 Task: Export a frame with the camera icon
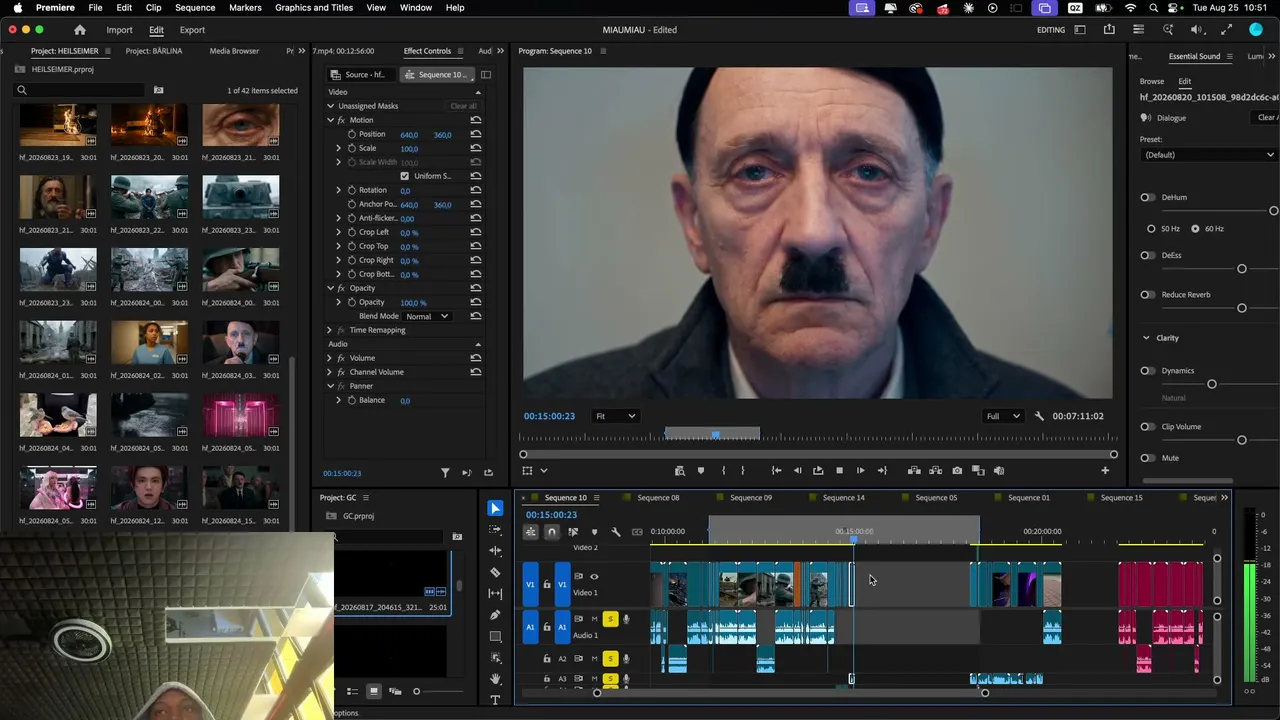point(957,470)
